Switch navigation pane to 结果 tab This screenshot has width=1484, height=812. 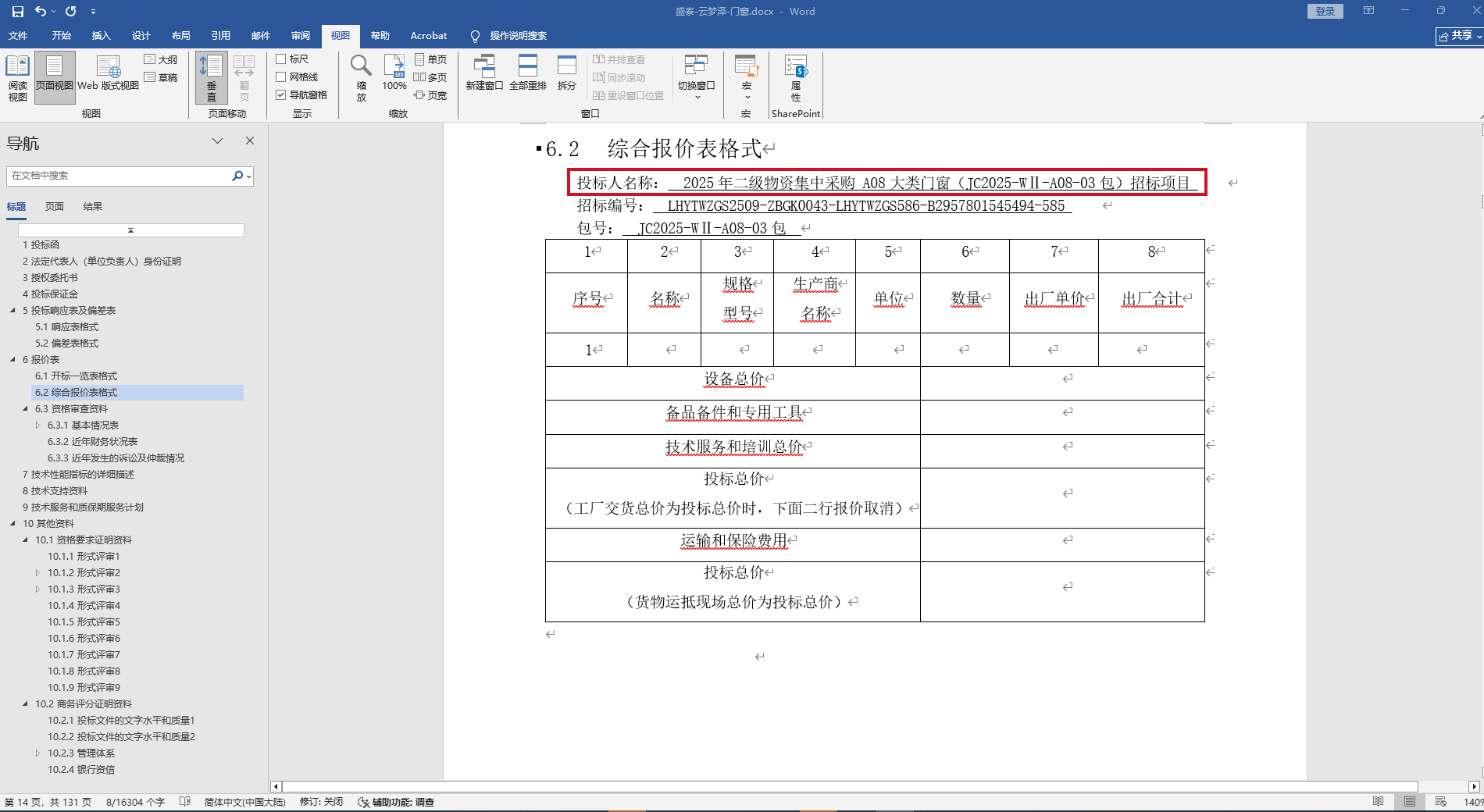93,207
